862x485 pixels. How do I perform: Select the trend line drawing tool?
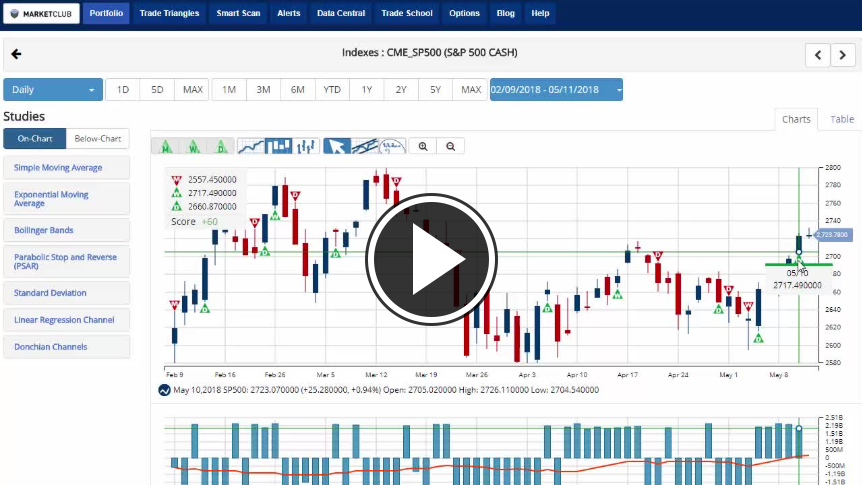365,146
